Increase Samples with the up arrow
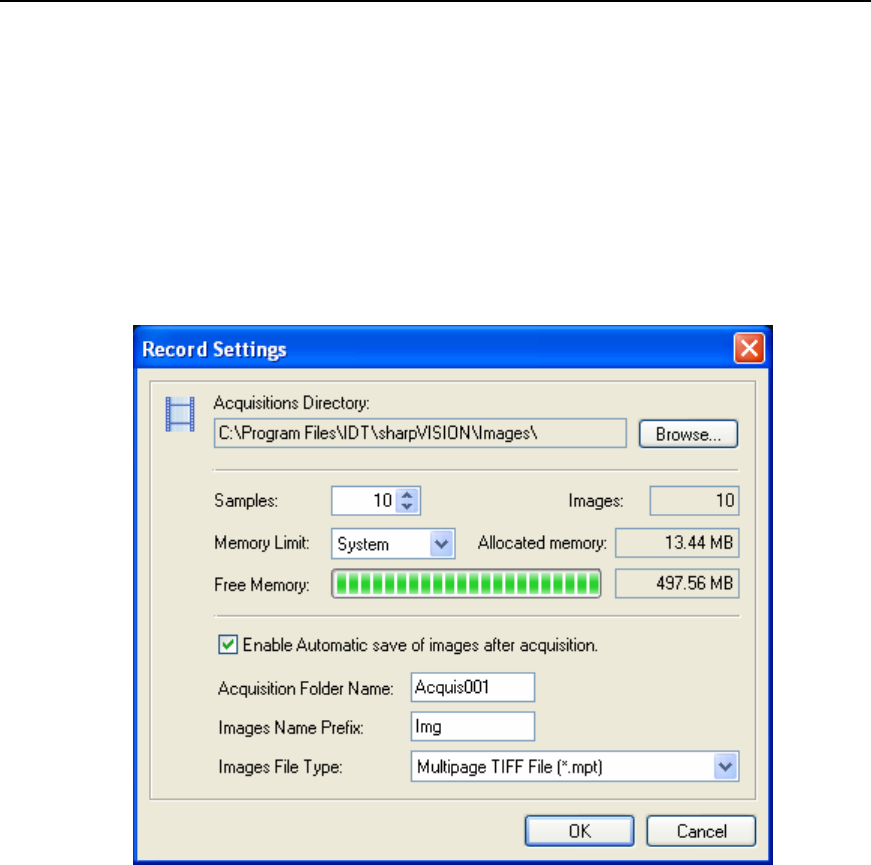Viewport: 871px width, 865px height. click(406, 495)
